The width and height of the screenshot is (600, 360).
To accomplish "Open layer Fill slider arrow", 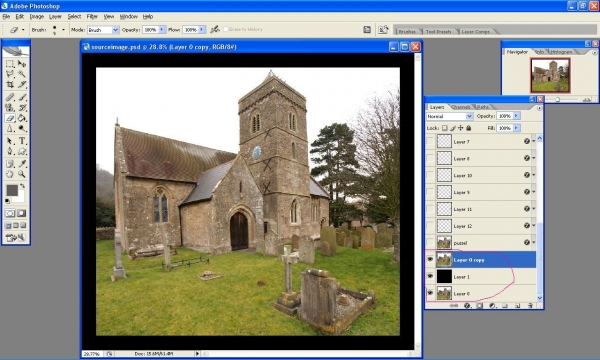I will pos(516,128).
